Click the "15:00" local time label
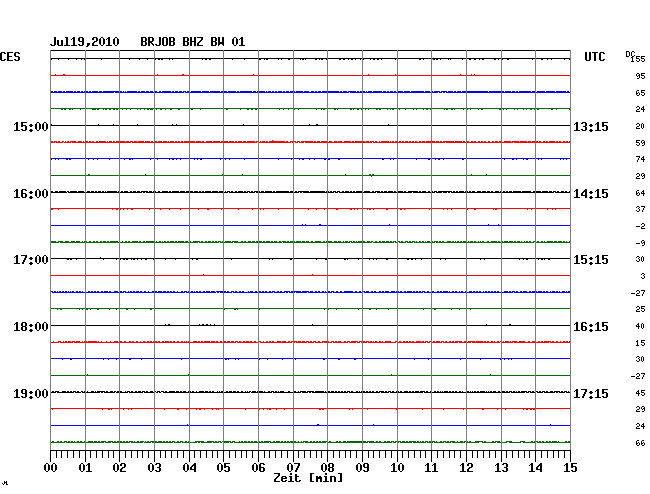This screenshot has height=494, width=650. (31, 126)
